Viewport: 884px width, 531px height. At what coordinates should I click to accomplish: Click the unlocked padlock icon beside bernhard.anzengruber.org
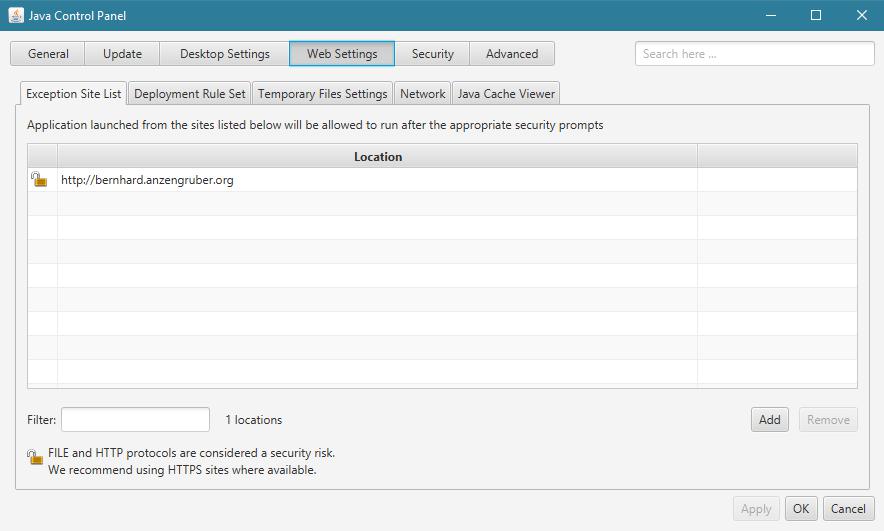pos(39,180)
